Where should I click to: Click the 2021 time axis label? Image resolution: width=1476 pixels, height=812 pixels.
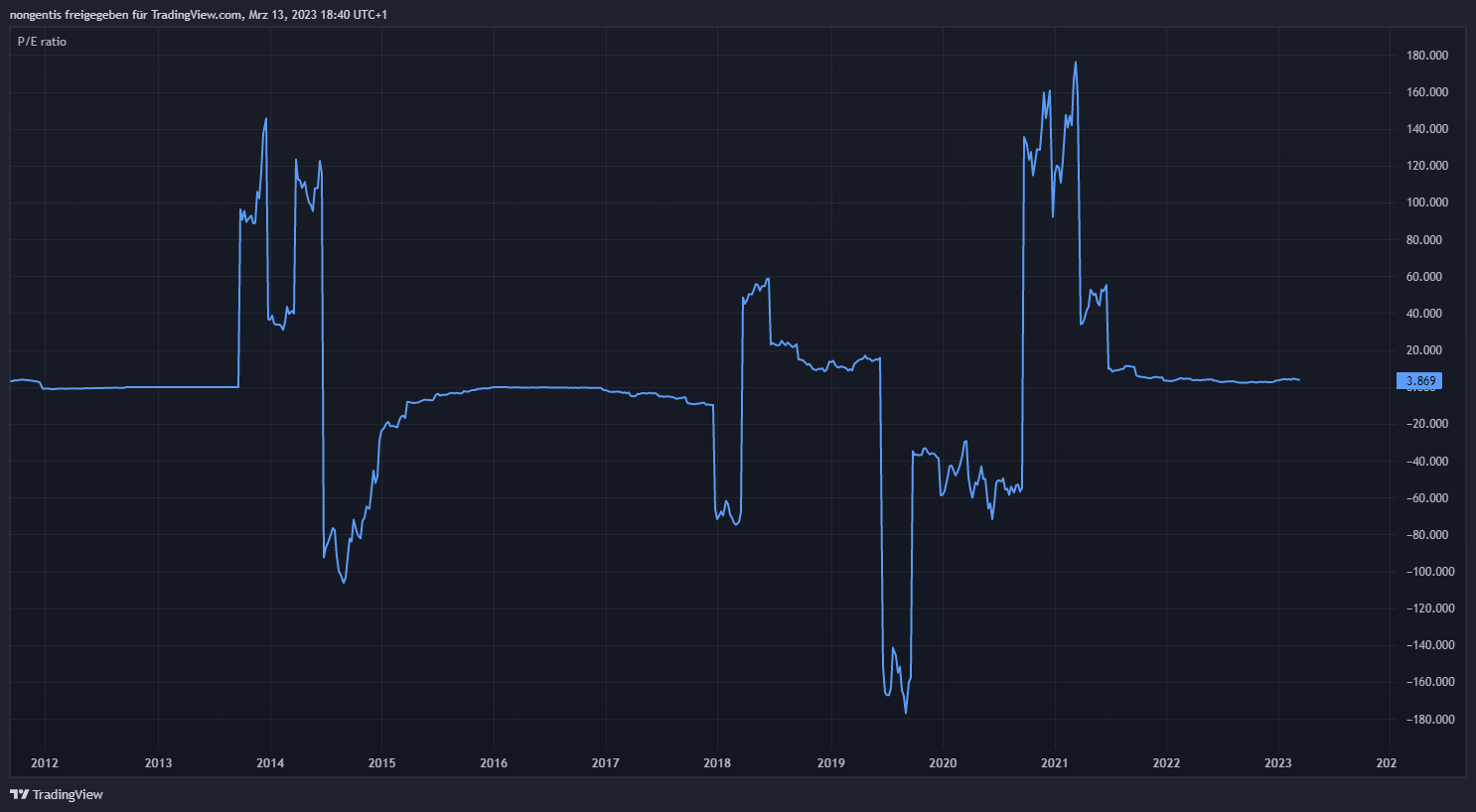coord(1054,763)
